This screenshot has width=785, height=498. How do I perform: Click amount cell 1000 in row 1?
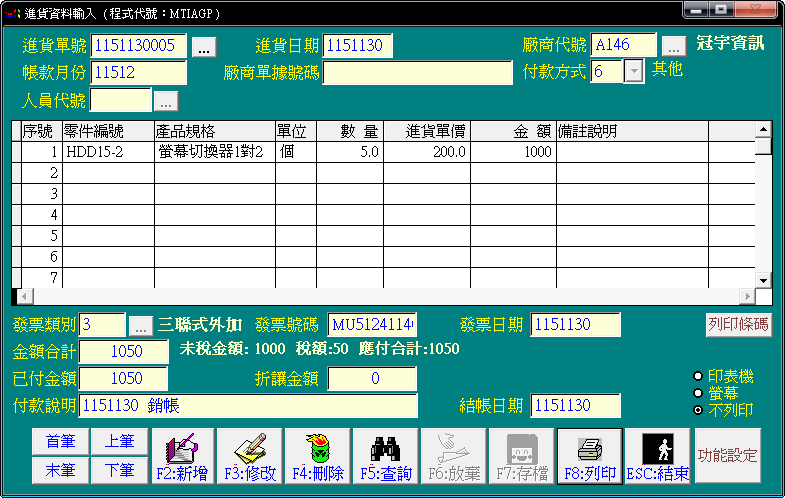(513, 152)
